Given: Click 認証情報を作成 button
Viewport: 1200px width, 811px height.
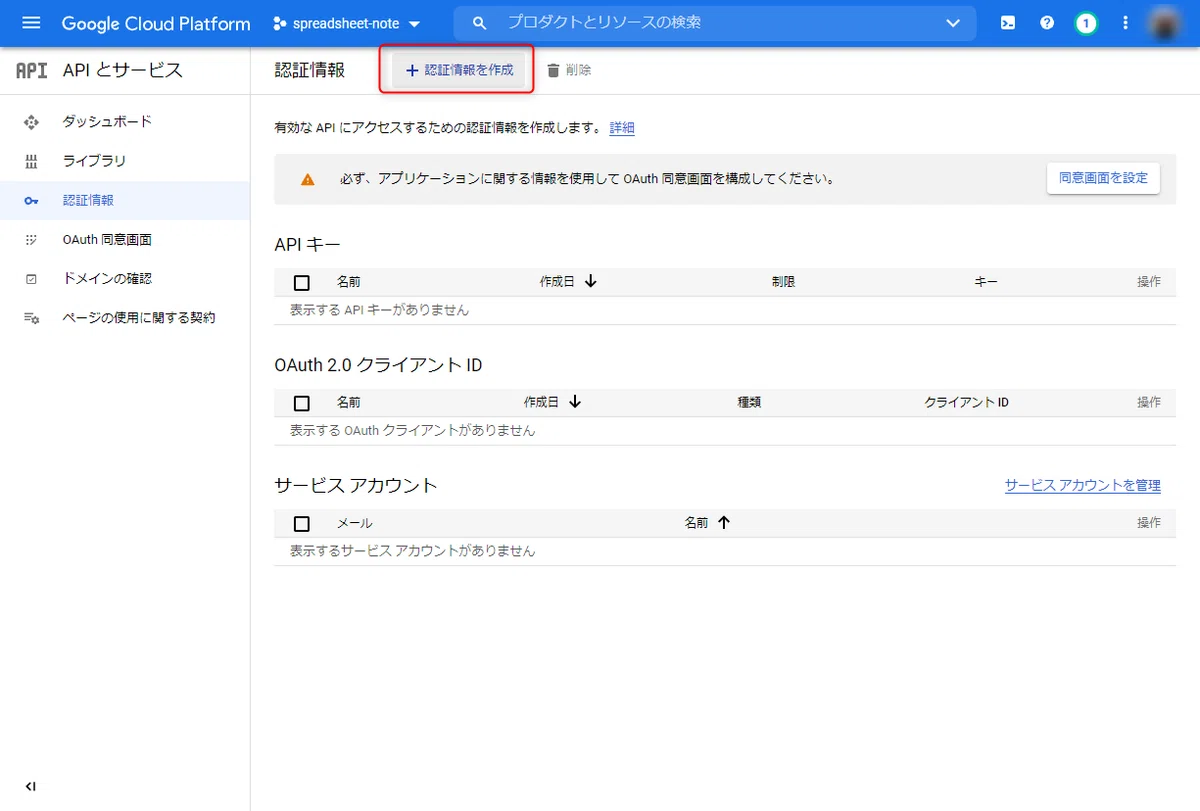Looking at the screenshot, I should [x=458, y=70].
